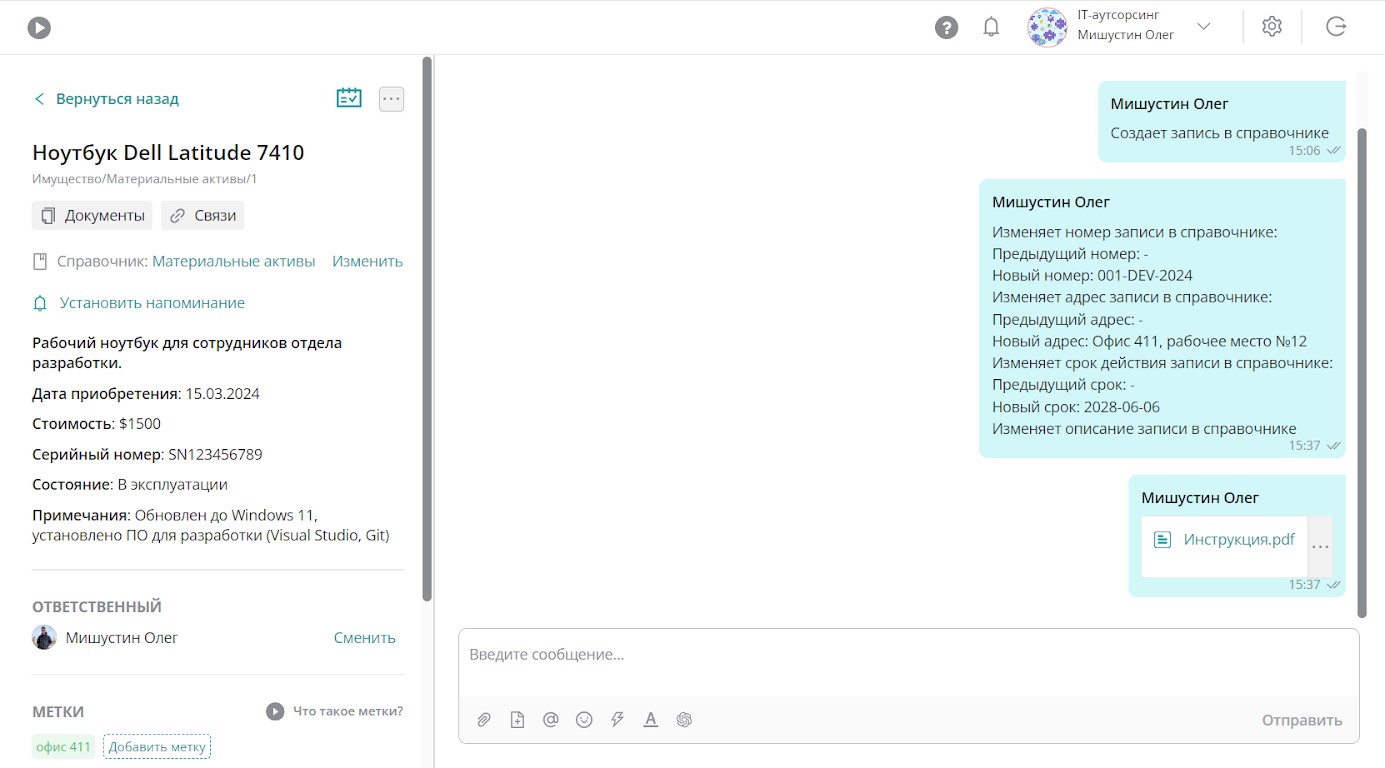Click Состояние: В эксплуатации line
The height and width of the screenshot is (768, 1385).
[130, 484]
